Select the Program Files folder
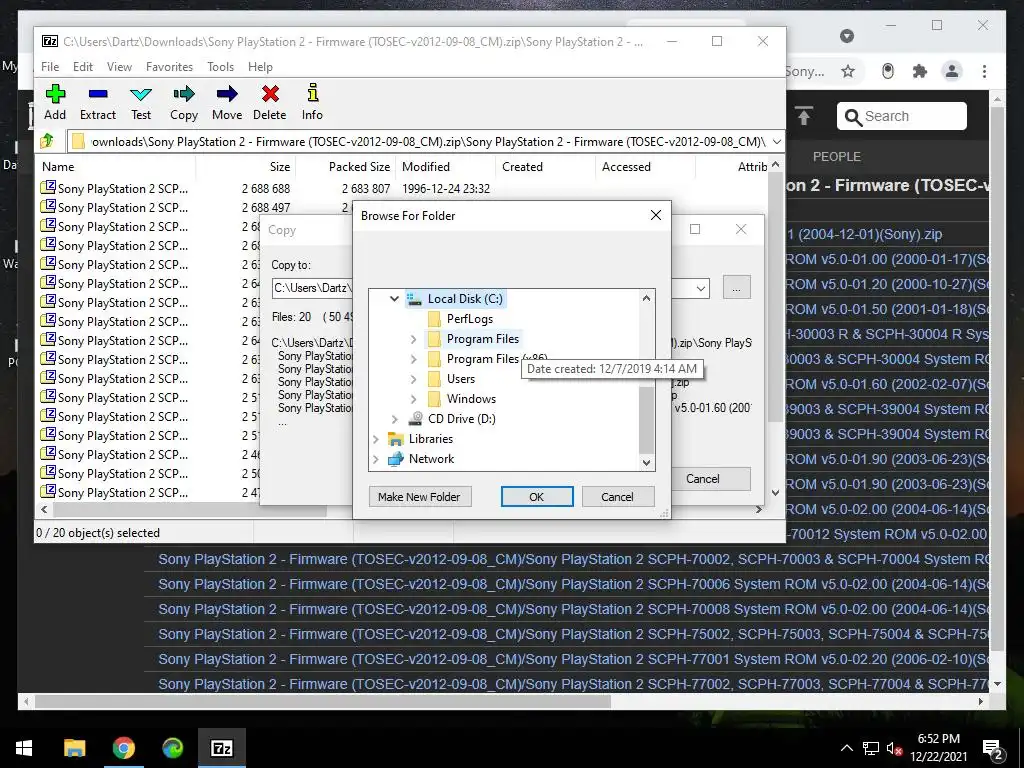The width and height of the screenshot is (1024, 768). (483, 339)
